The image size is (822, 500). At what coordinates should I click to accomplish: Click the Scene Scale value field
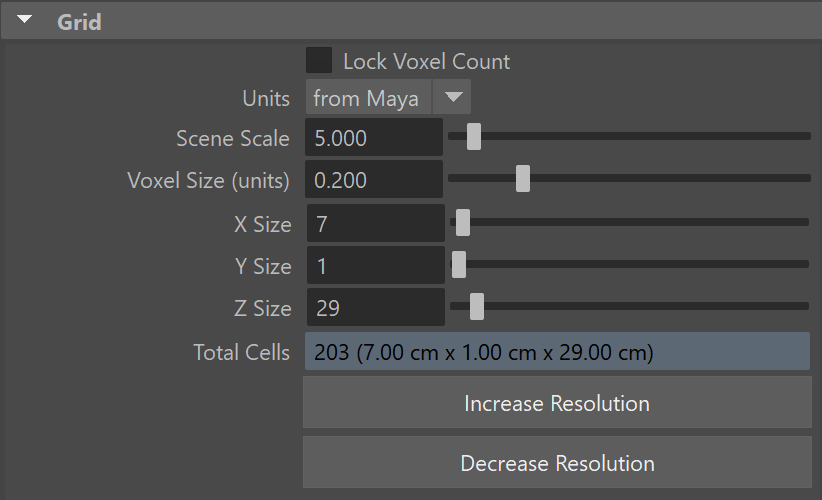[374, 137]
